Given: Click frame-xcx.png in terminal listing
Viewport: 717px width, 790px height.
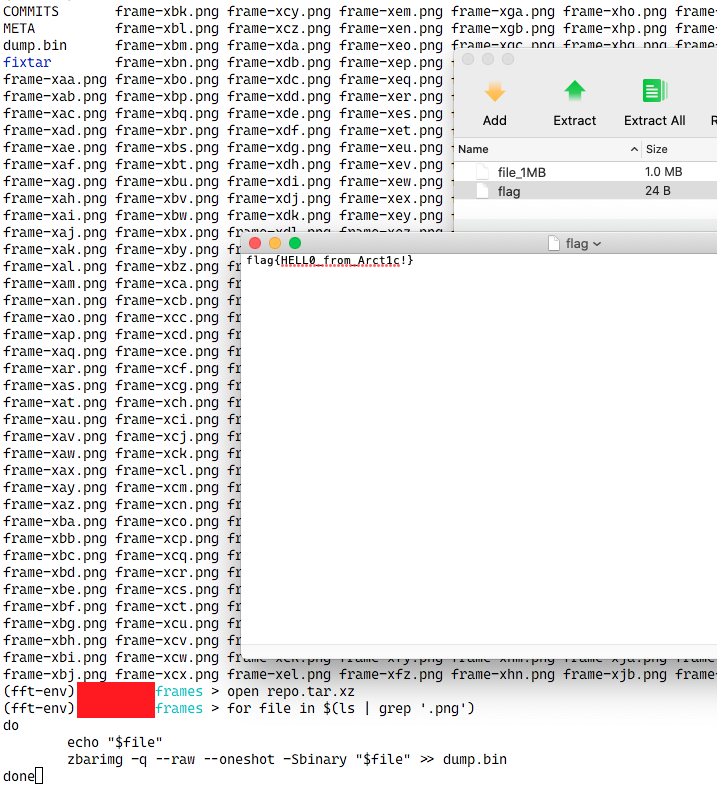Looking at the screenshot, I should (167, 674).
